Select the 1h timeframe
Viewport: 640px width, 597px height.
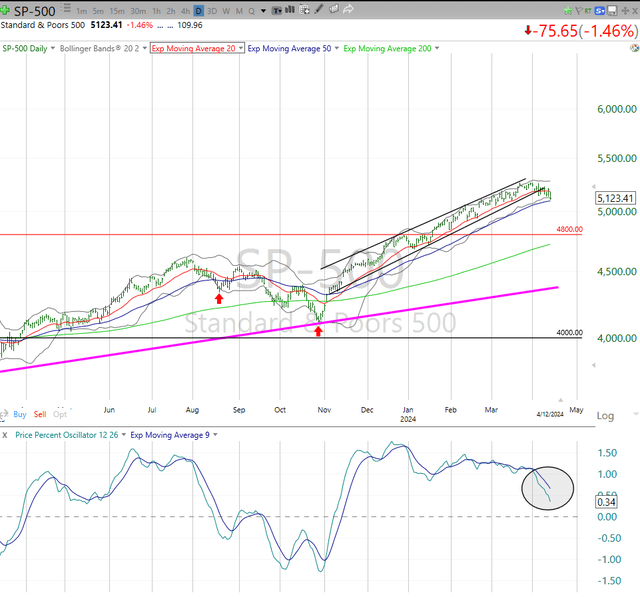coord(156,11)
